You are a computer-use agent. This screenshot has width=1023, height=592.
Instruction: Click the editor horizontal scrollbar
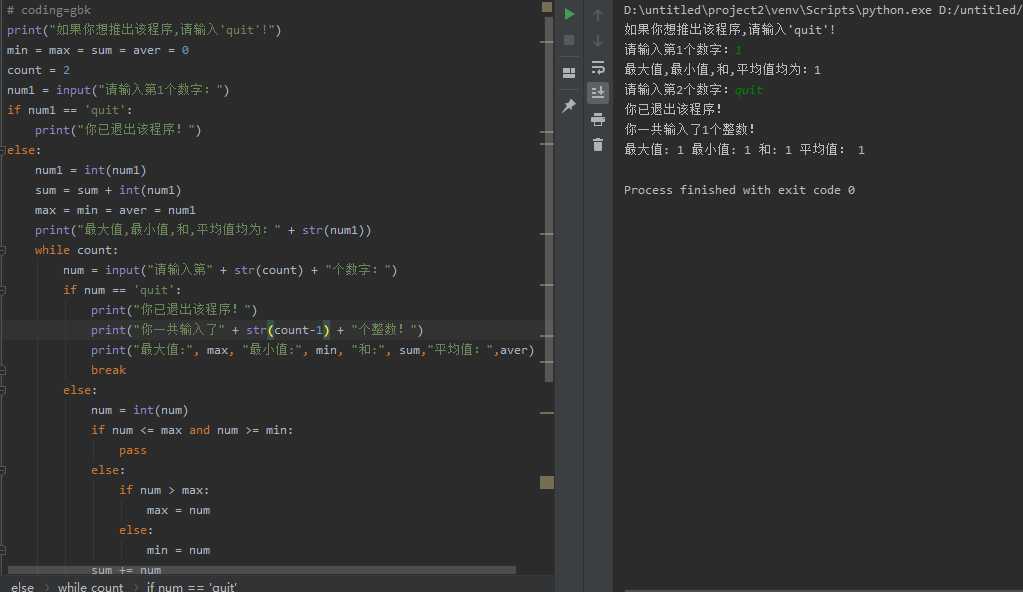[261, 570]
